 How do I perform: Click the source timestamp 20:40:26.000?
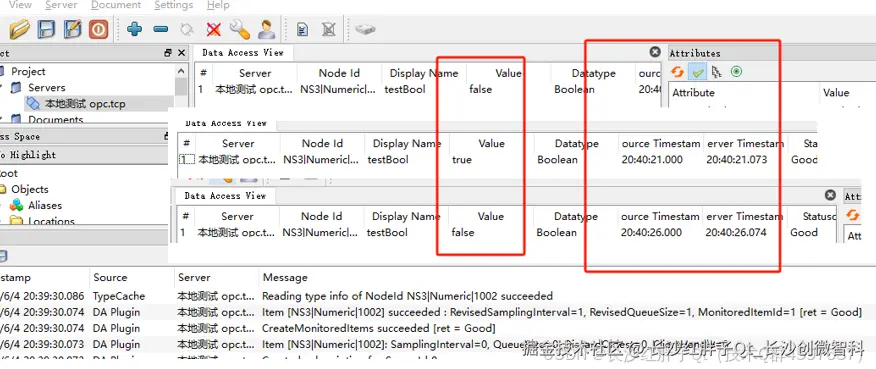(x=651, y=233)
